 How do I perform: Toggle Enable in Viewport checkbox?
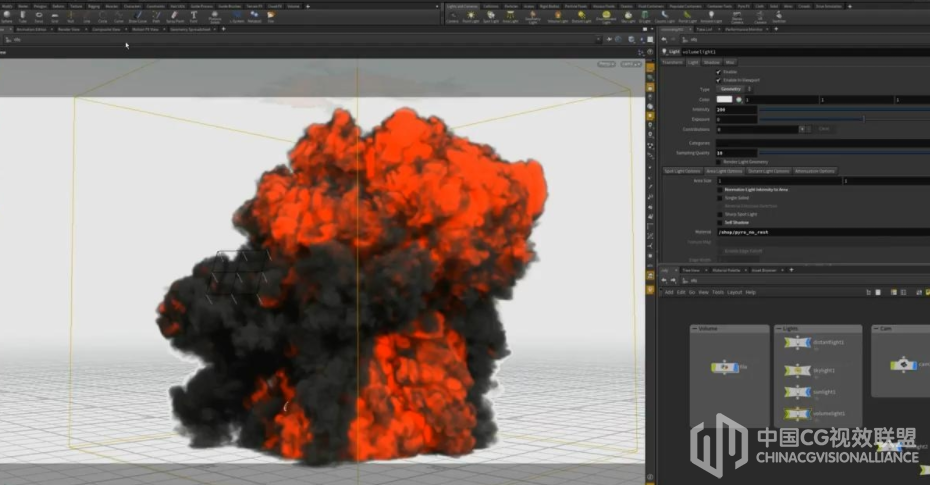(718, 80)
